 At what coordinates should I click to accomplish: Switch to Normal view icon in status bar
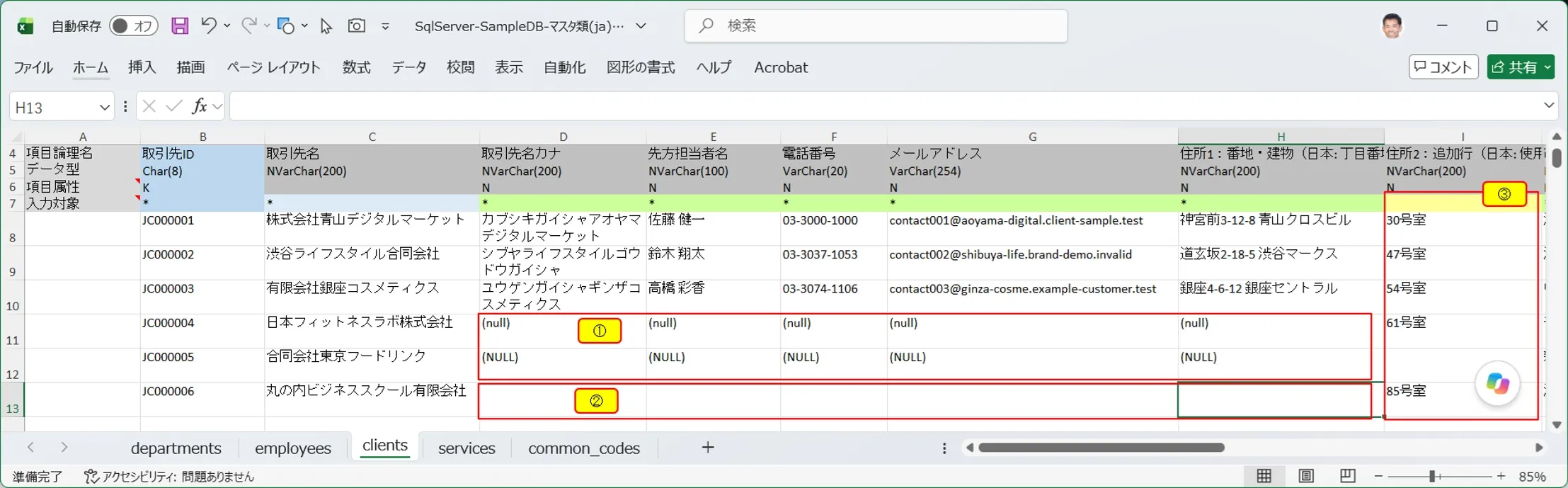pyautogui.click(x=1264, y=476)
